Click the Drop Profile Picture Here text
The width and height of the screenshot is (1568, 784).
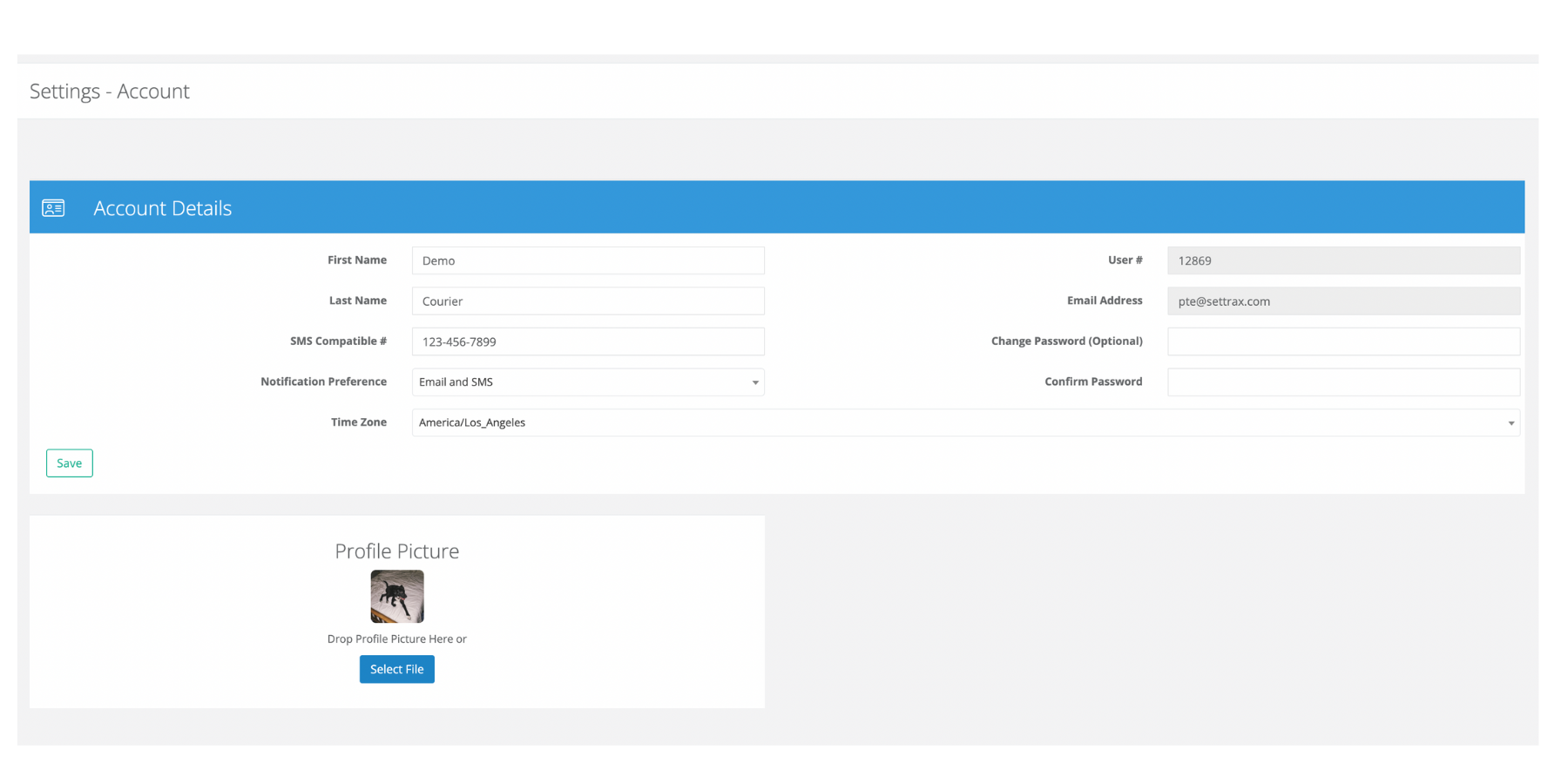pyautogui.click(x=397, y=639)
